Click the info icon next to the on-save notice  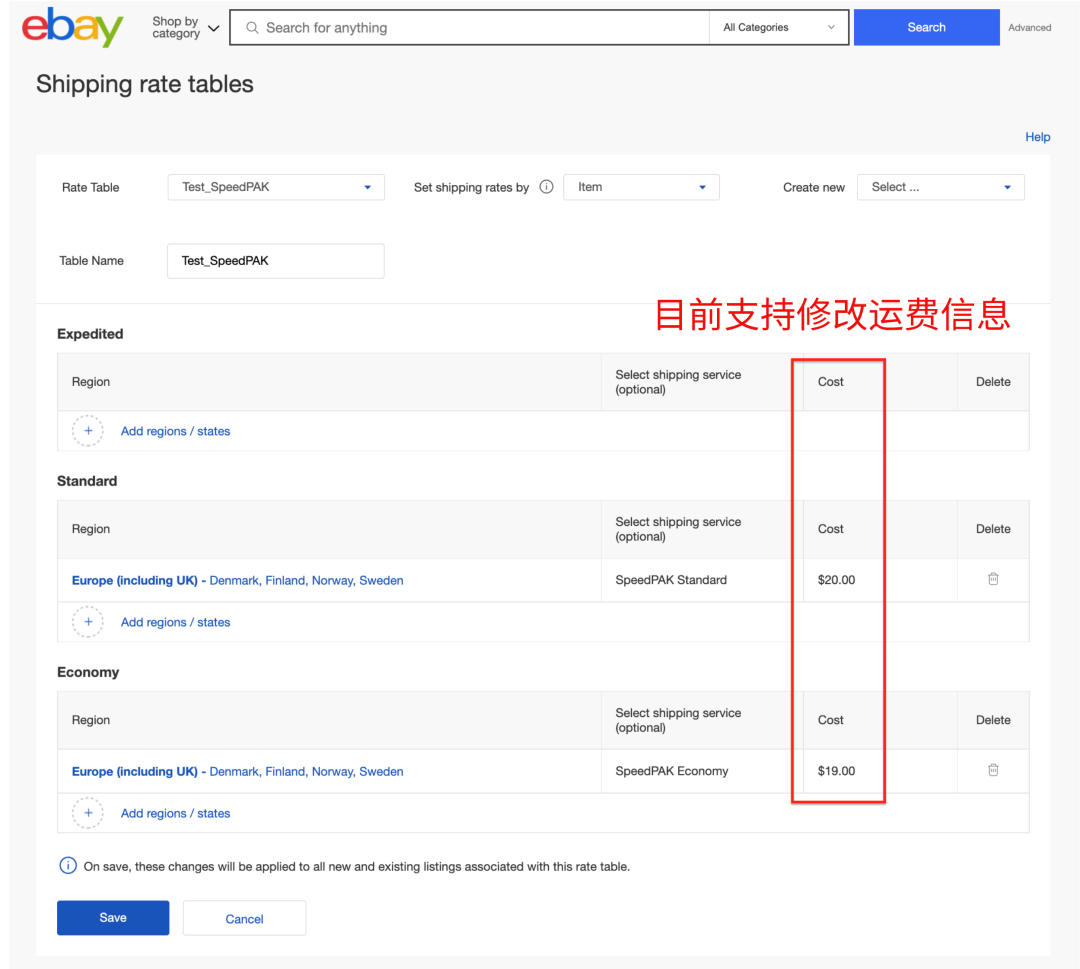(x=68, y=866)
